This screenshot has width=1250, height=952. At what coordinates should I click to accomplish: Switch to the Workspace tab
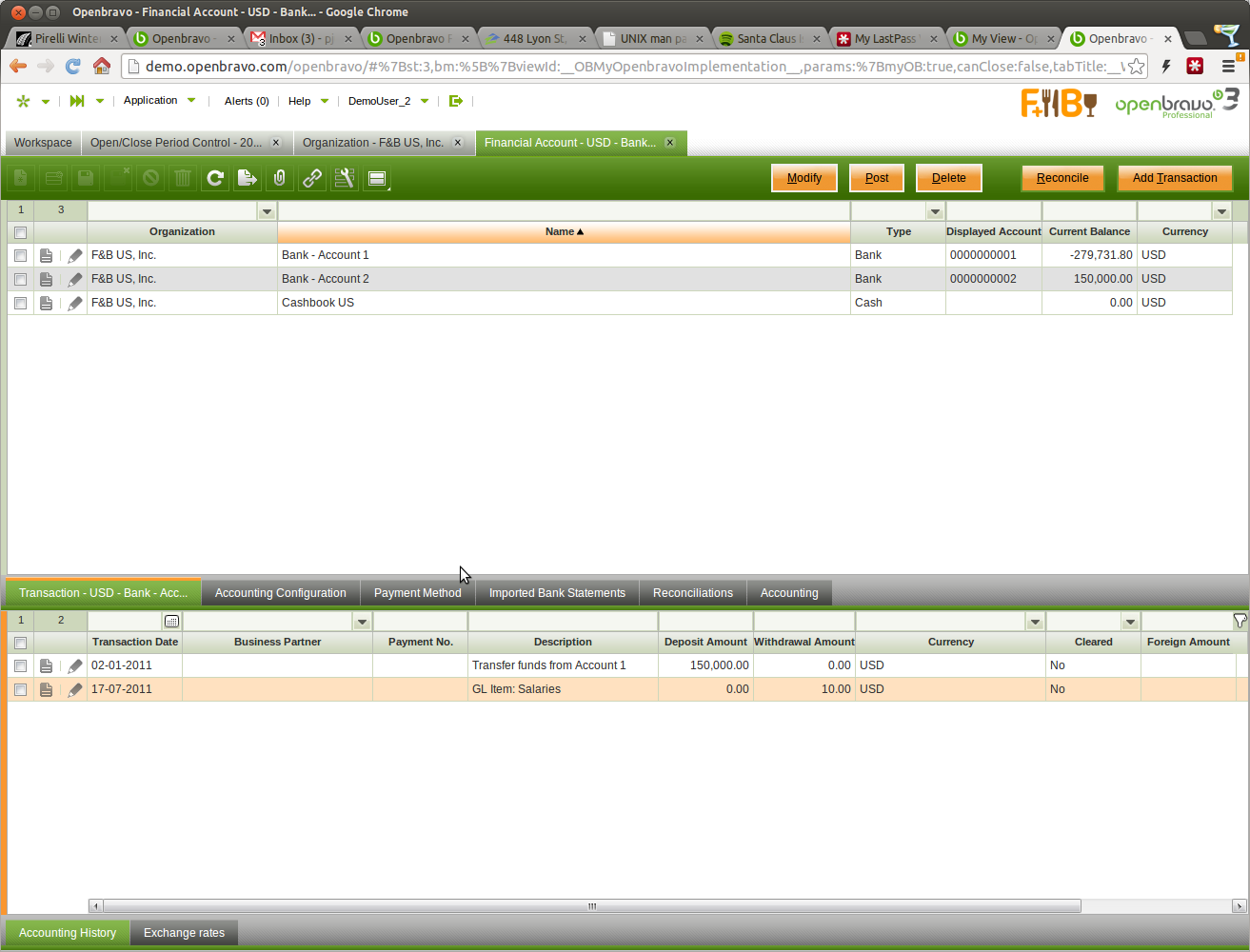pos(43,143)
